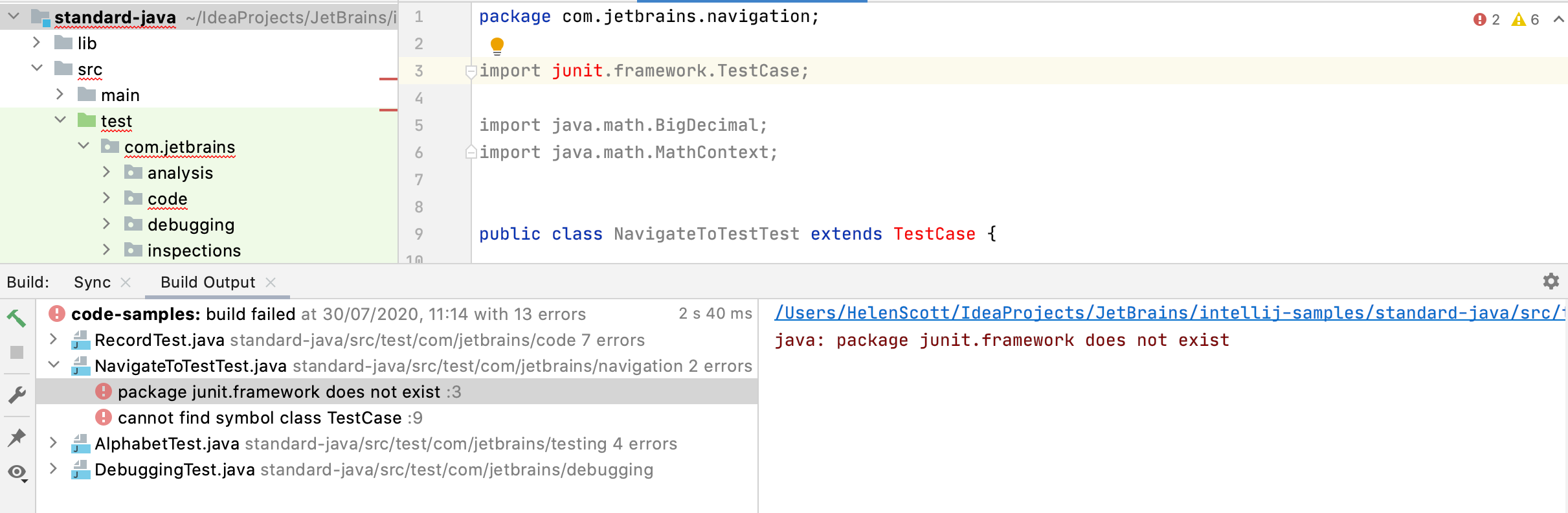Select 'cannot find symbol class TestCase' error
The height and width of the screenshot is (513, 1568).
click(397, 418)
